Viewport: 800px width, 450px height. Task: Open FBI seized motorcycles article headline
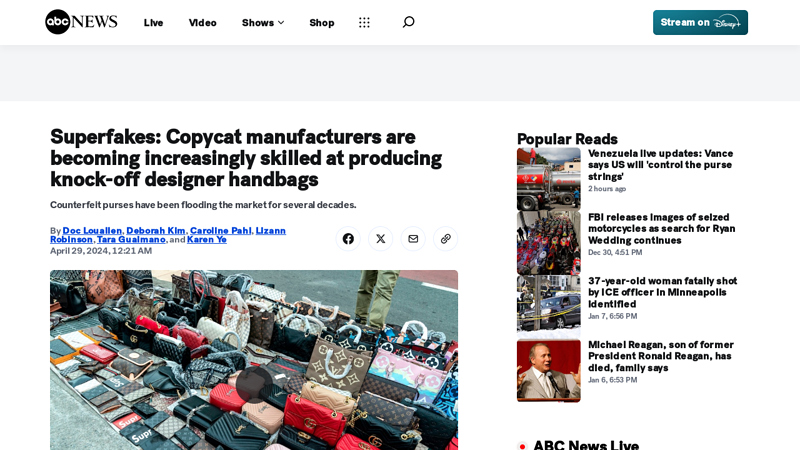662,229
